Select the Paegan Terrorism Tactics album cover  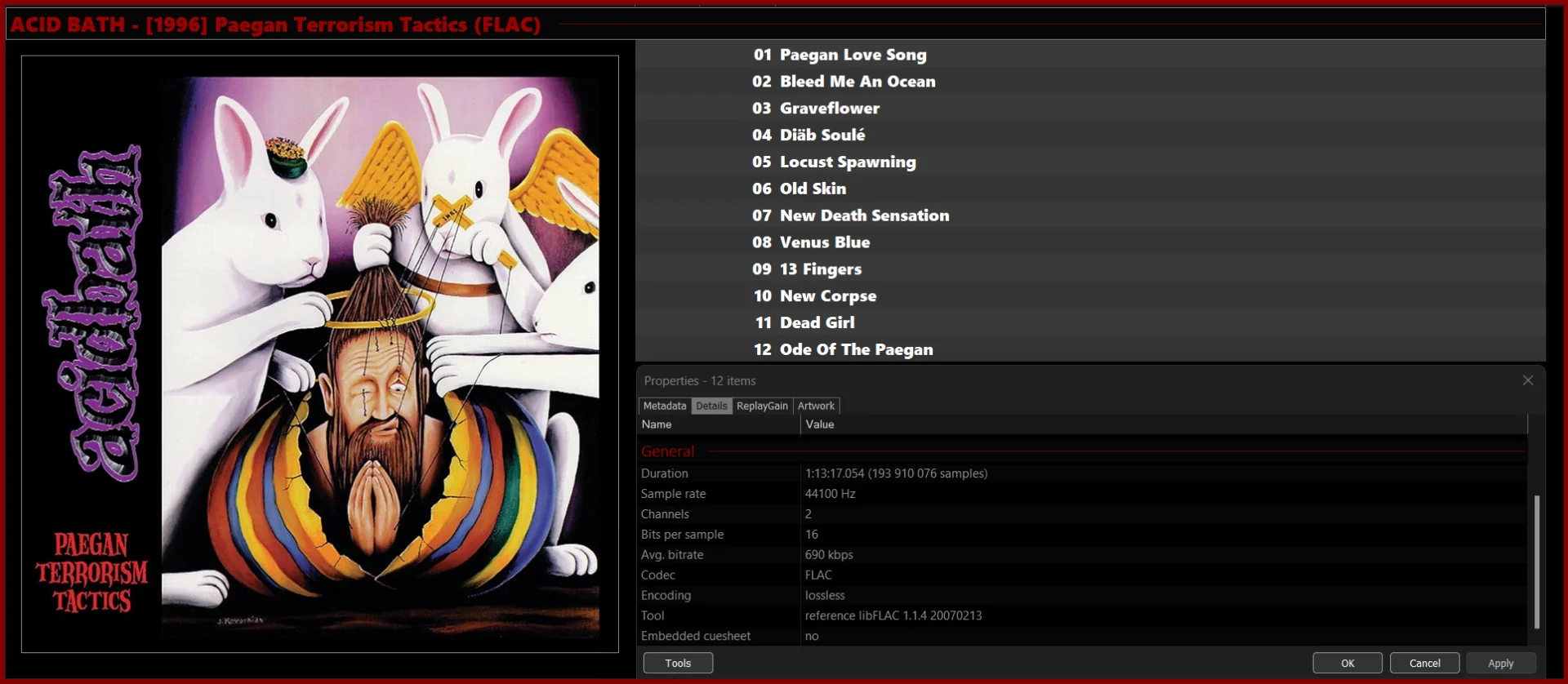(320, 354)
